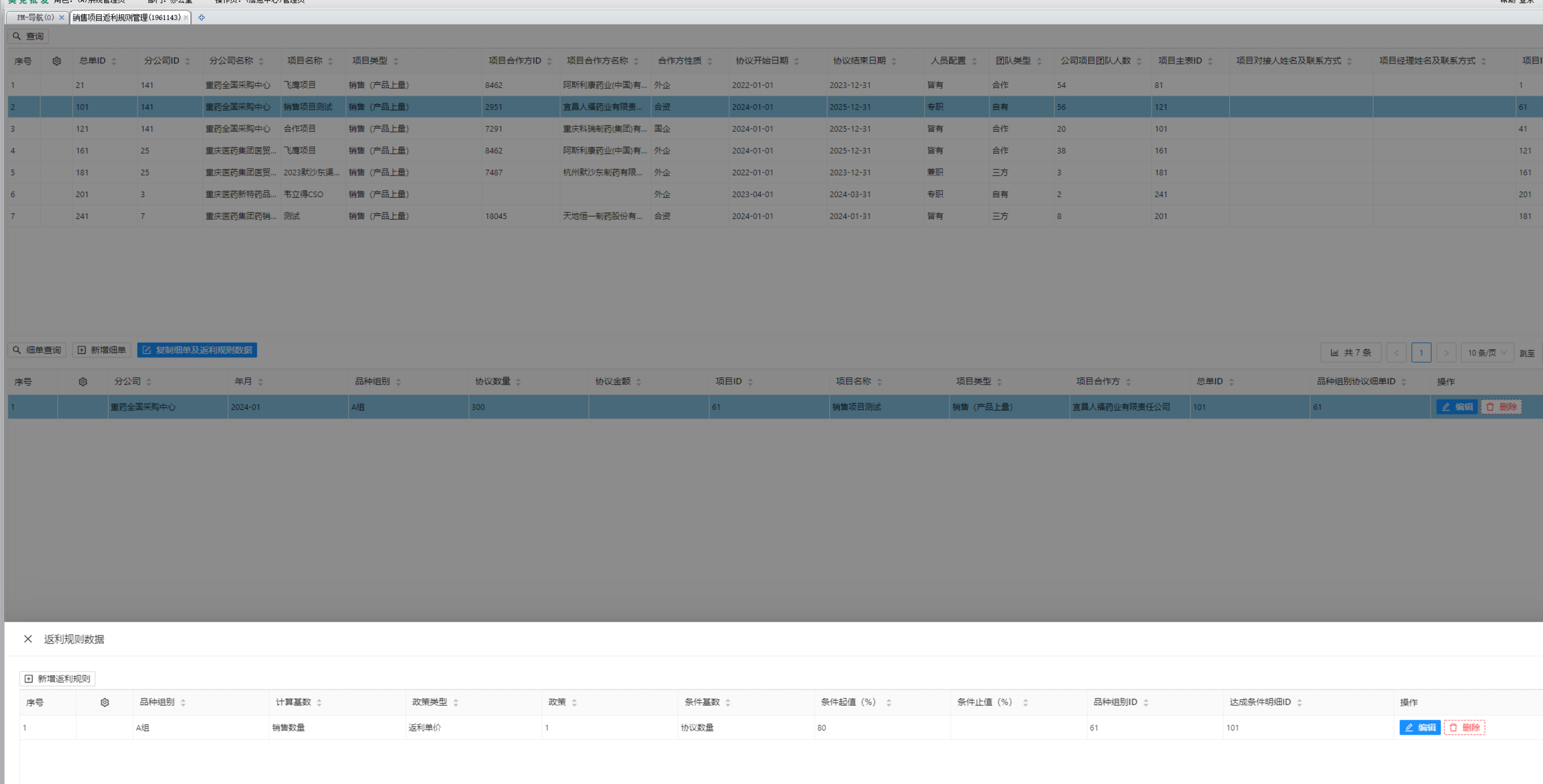Sort by 政策类型 column
The height and width of the screenshot is (784, 1543).
click(456, 702)
